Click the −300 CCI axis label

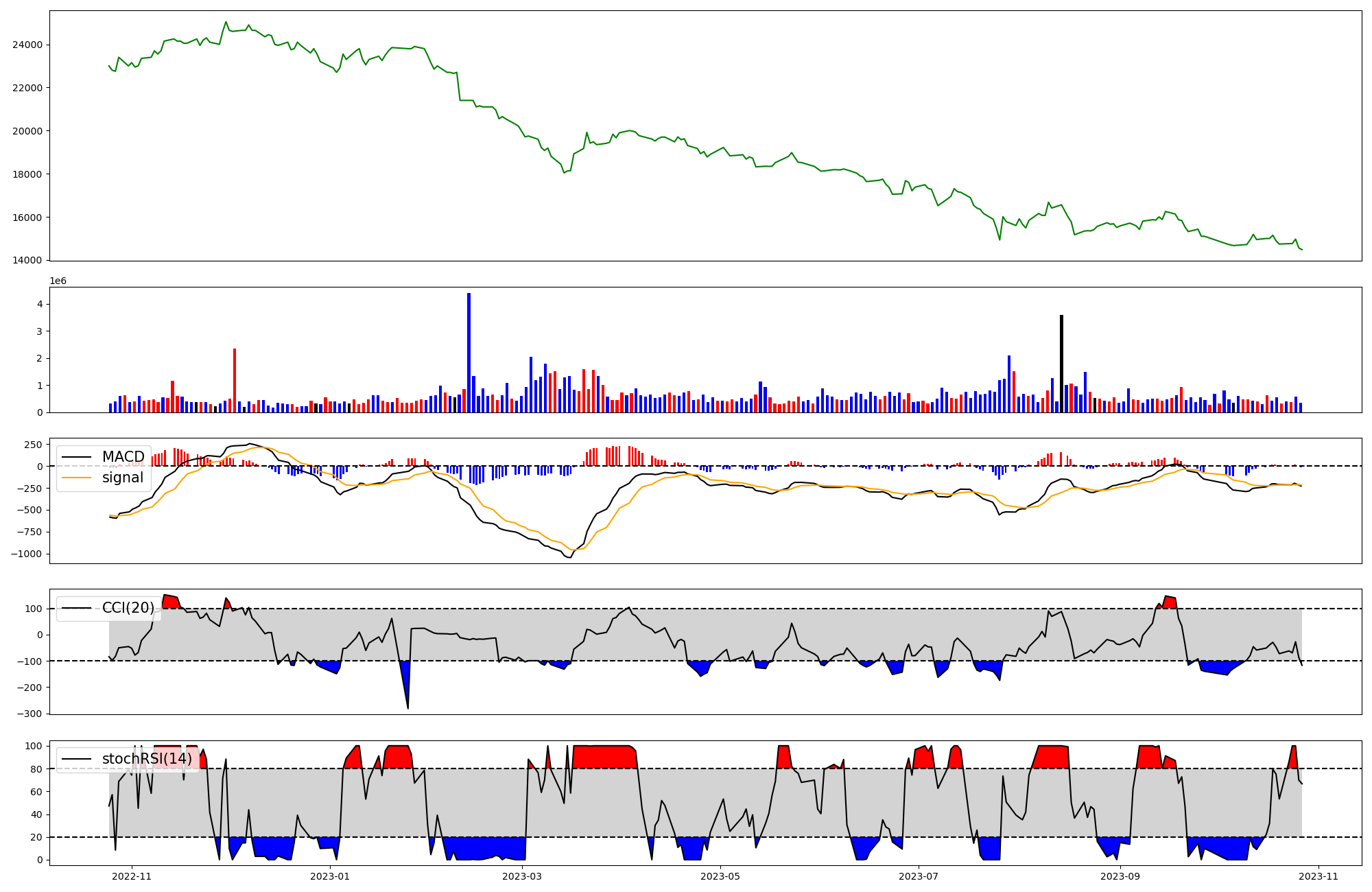[x=30, y=714]
